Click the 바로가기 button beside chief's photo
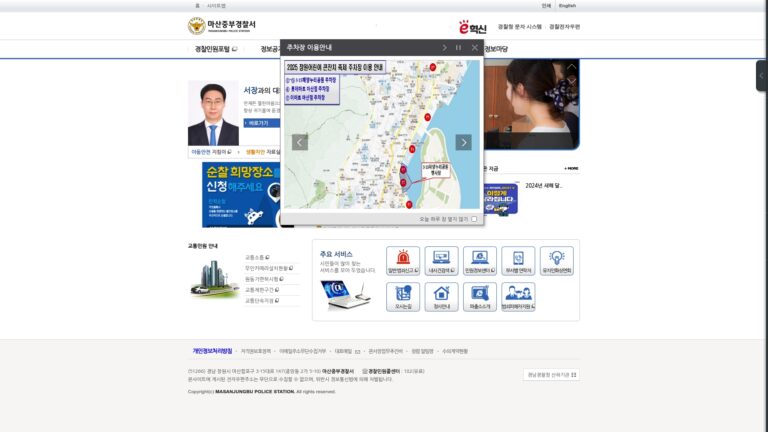 coord(262,123)
